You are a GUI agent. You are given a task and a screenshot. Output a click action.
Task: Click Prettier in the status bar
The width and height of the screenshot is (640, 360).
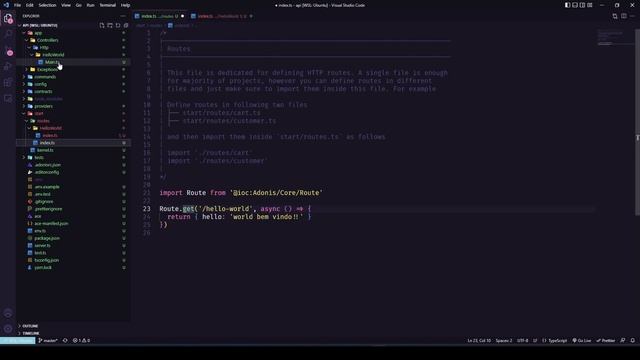click(606, 340)
